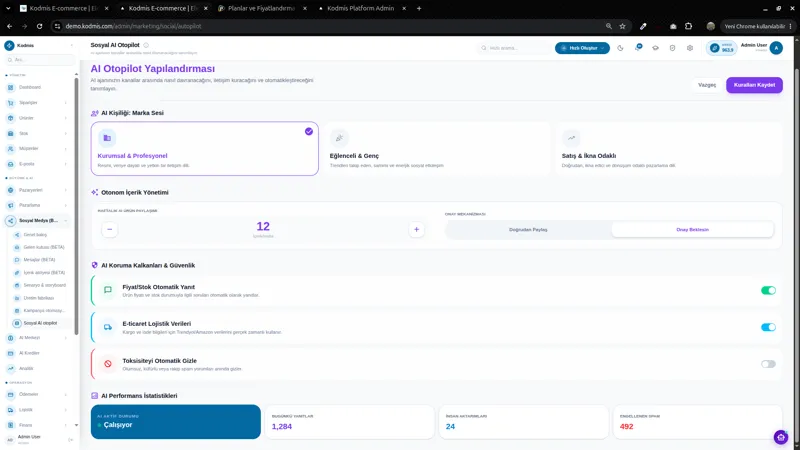Click the Analitik chart icon
Image resolution: width=800 pixels, height=450 pixels.
(10, 368)
